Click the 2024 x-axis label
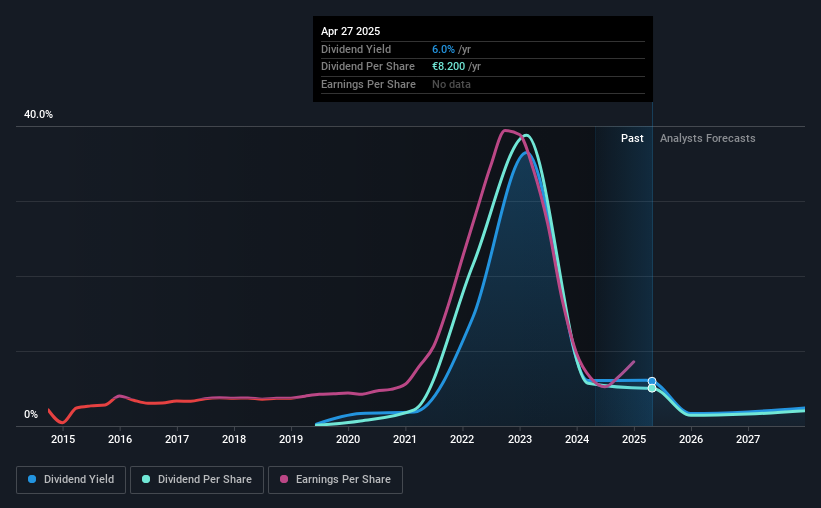The height and width of the screenshot is (508, 821). [x=577, y=439]
